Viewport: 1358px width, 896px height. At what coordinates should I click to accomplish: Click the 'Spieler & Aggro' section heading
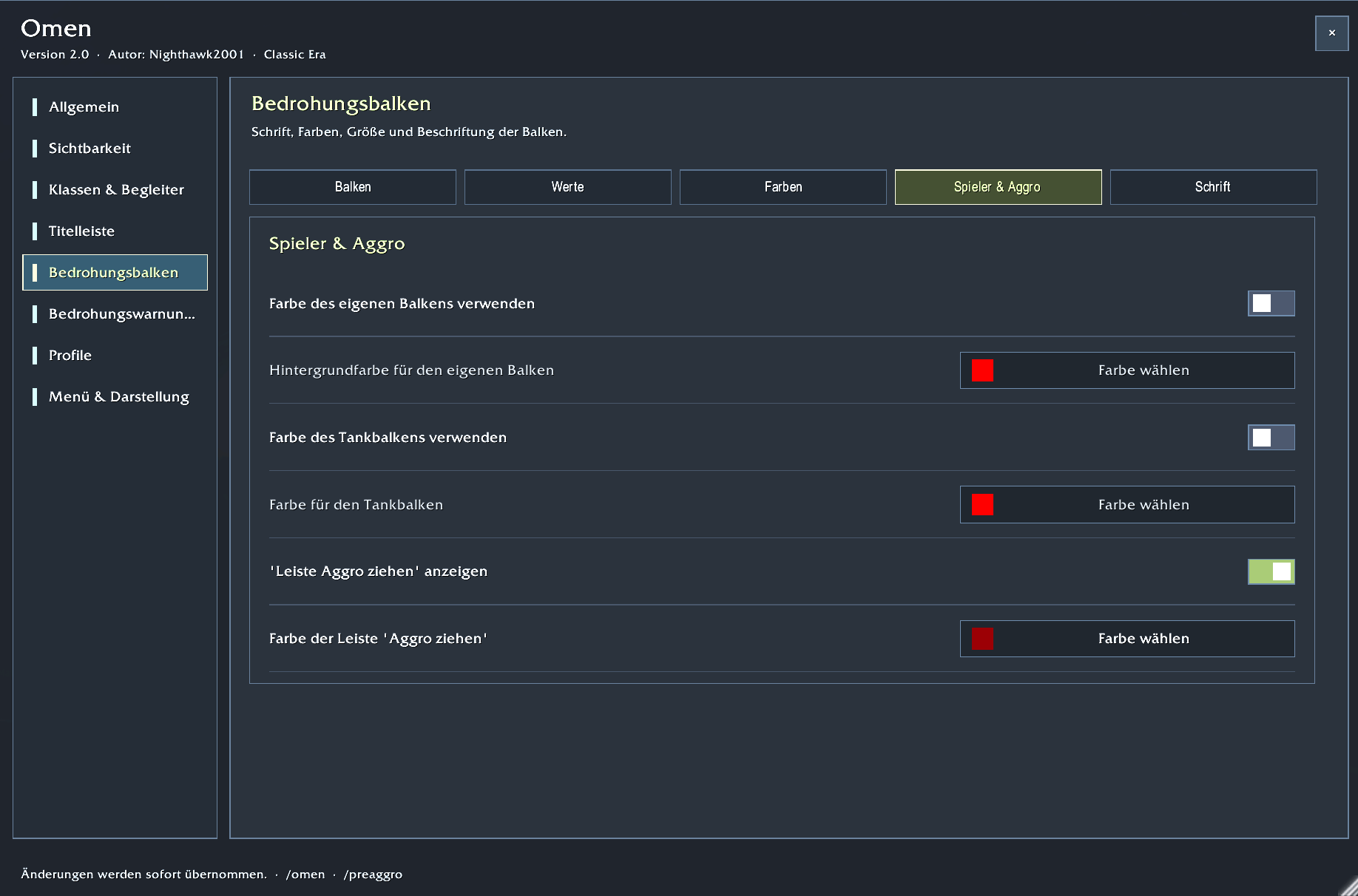[337, 244]
